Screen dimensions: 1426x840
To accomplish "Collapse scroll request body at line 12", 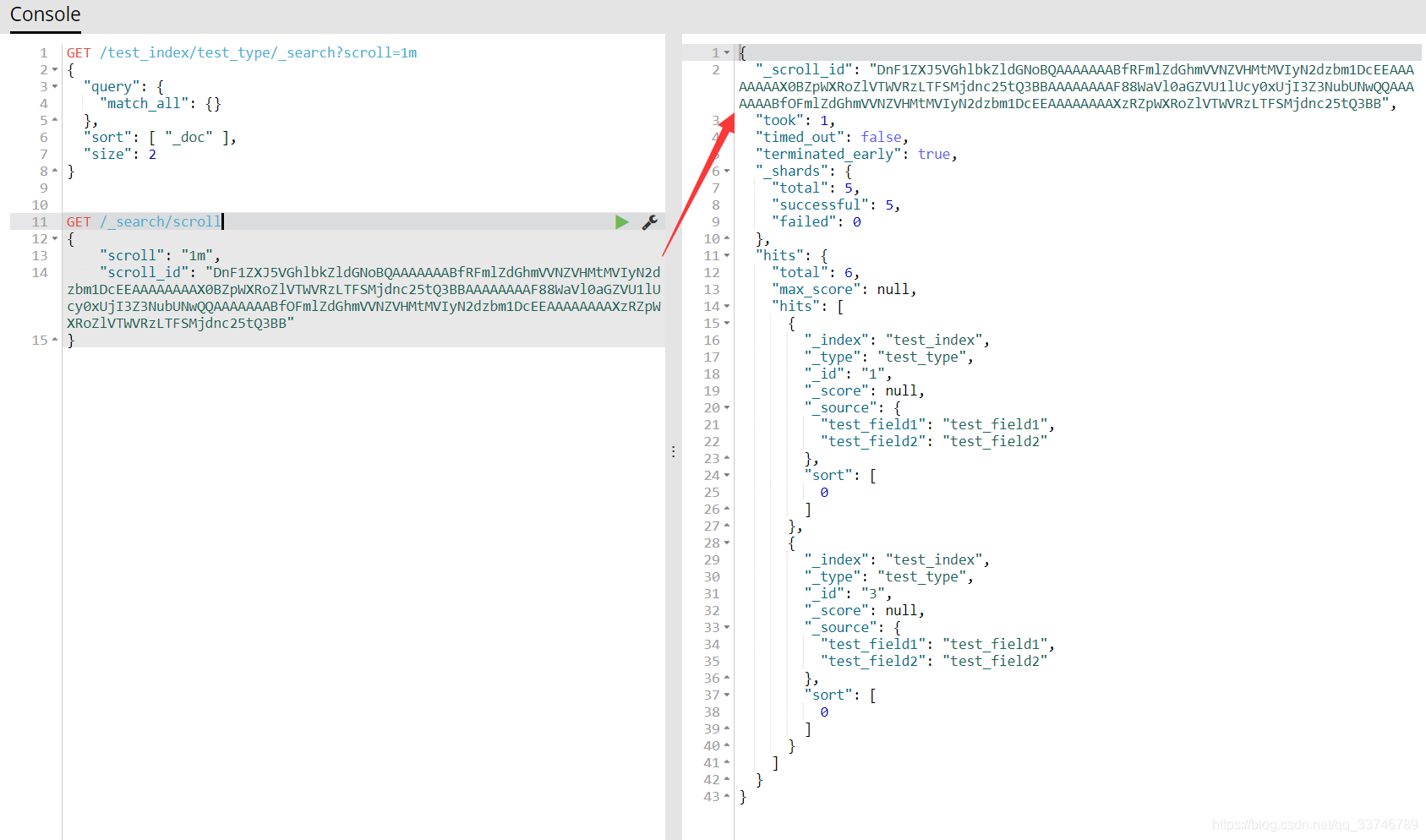I will (55, 239).
